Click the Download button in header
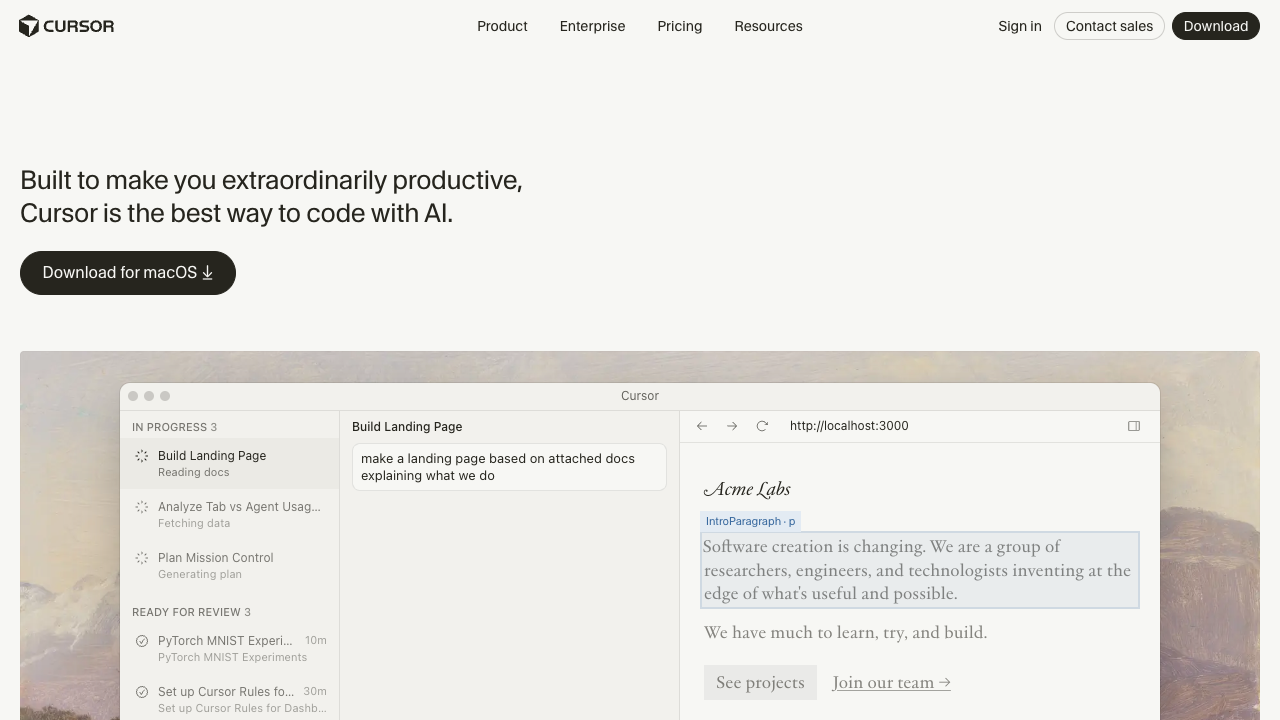Screen dimensions: 1280x720 (x=1215, y=26)
